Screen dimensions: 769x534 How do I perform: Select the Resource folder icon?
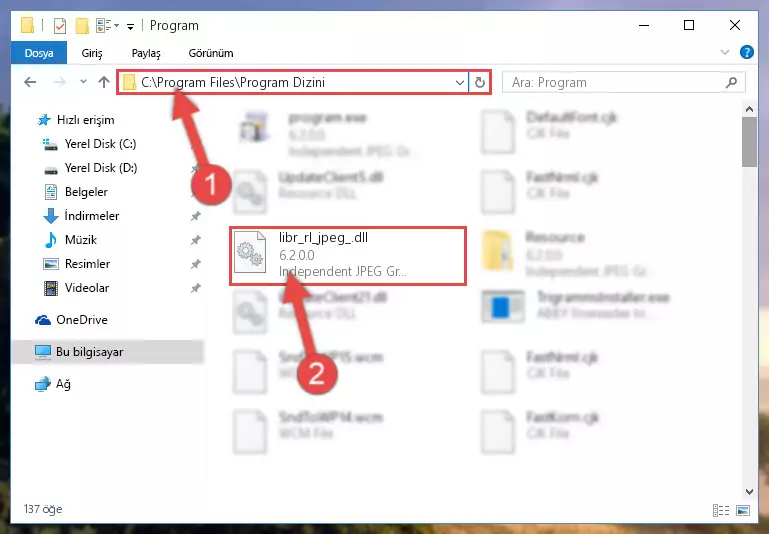tap(498, 251)
